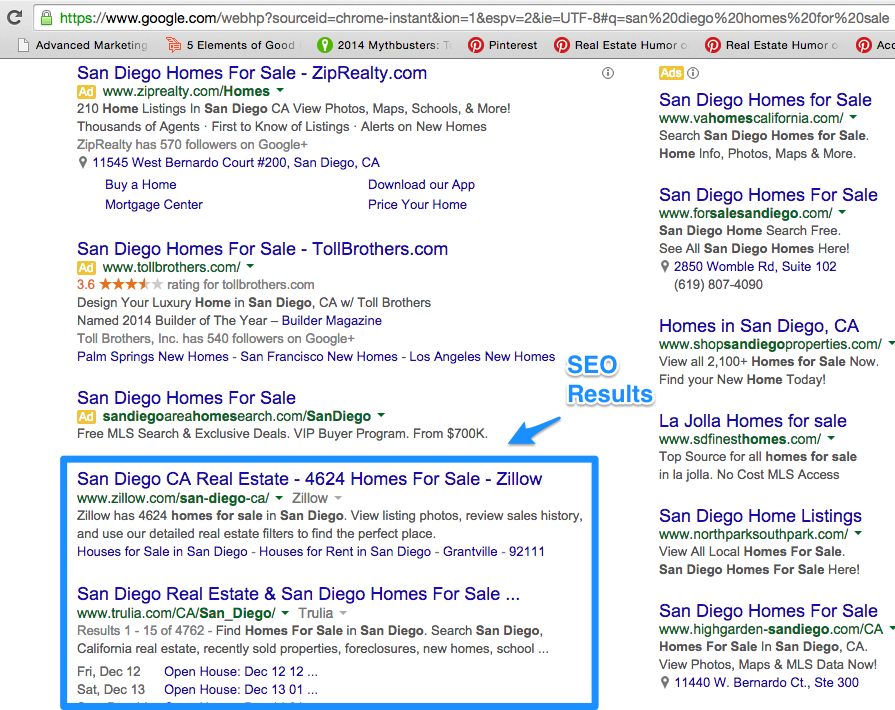The image size is (895, 710).
Task: Open the Open House: Dec 12 link
Action: [x=241, y=672]
